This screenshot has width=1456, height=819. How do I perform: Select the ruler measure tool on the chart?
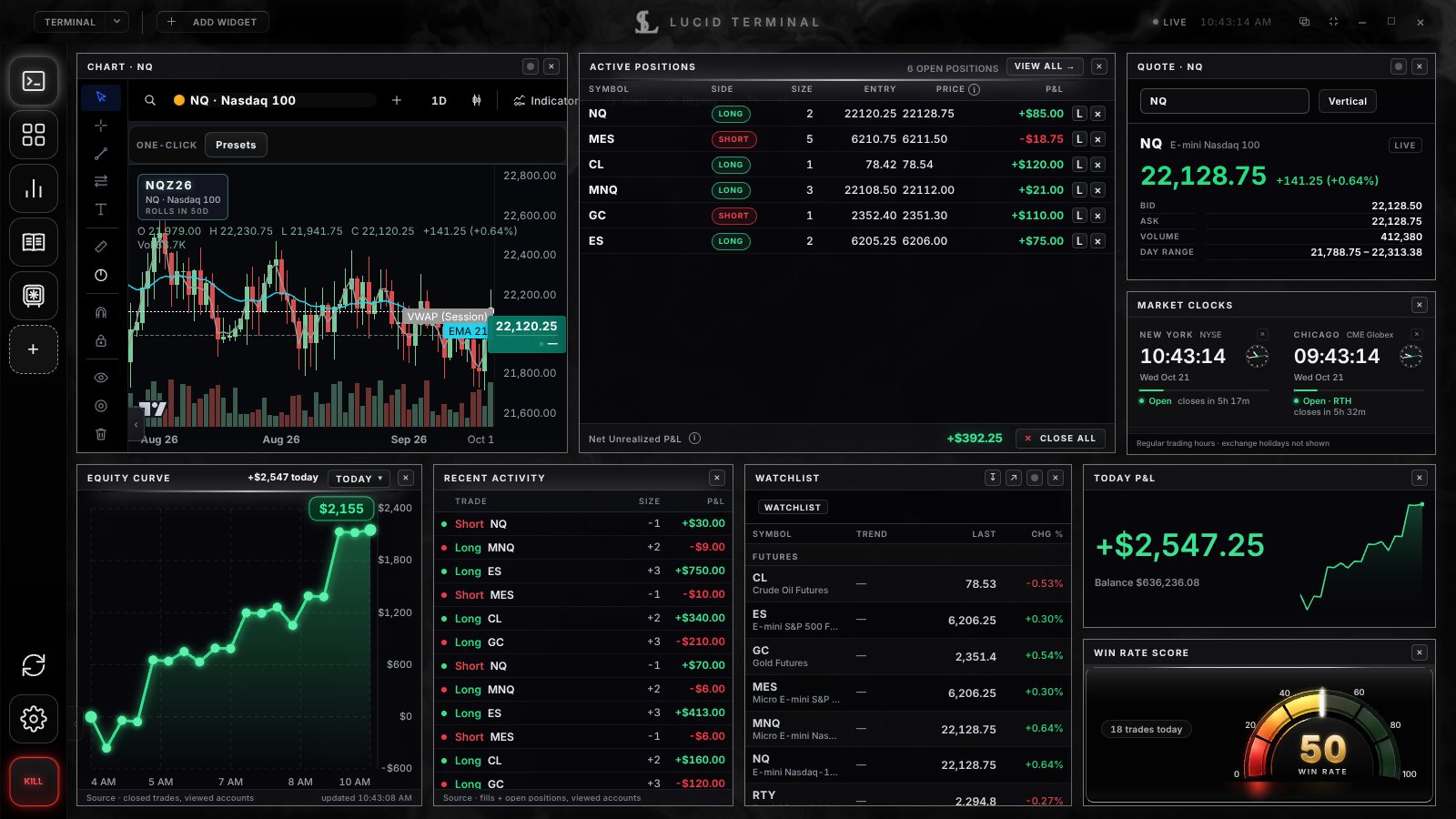pos(101,247)
